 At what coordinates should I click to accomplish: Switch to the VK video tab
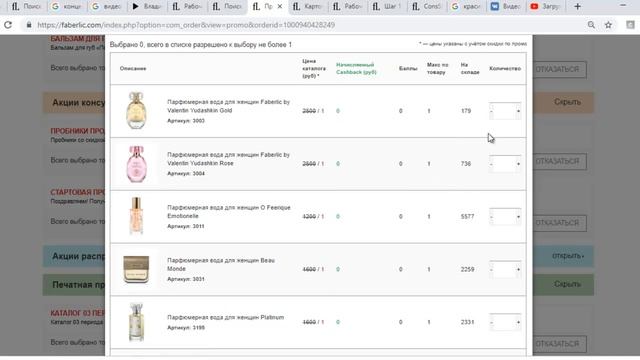[x=505, y=7]
